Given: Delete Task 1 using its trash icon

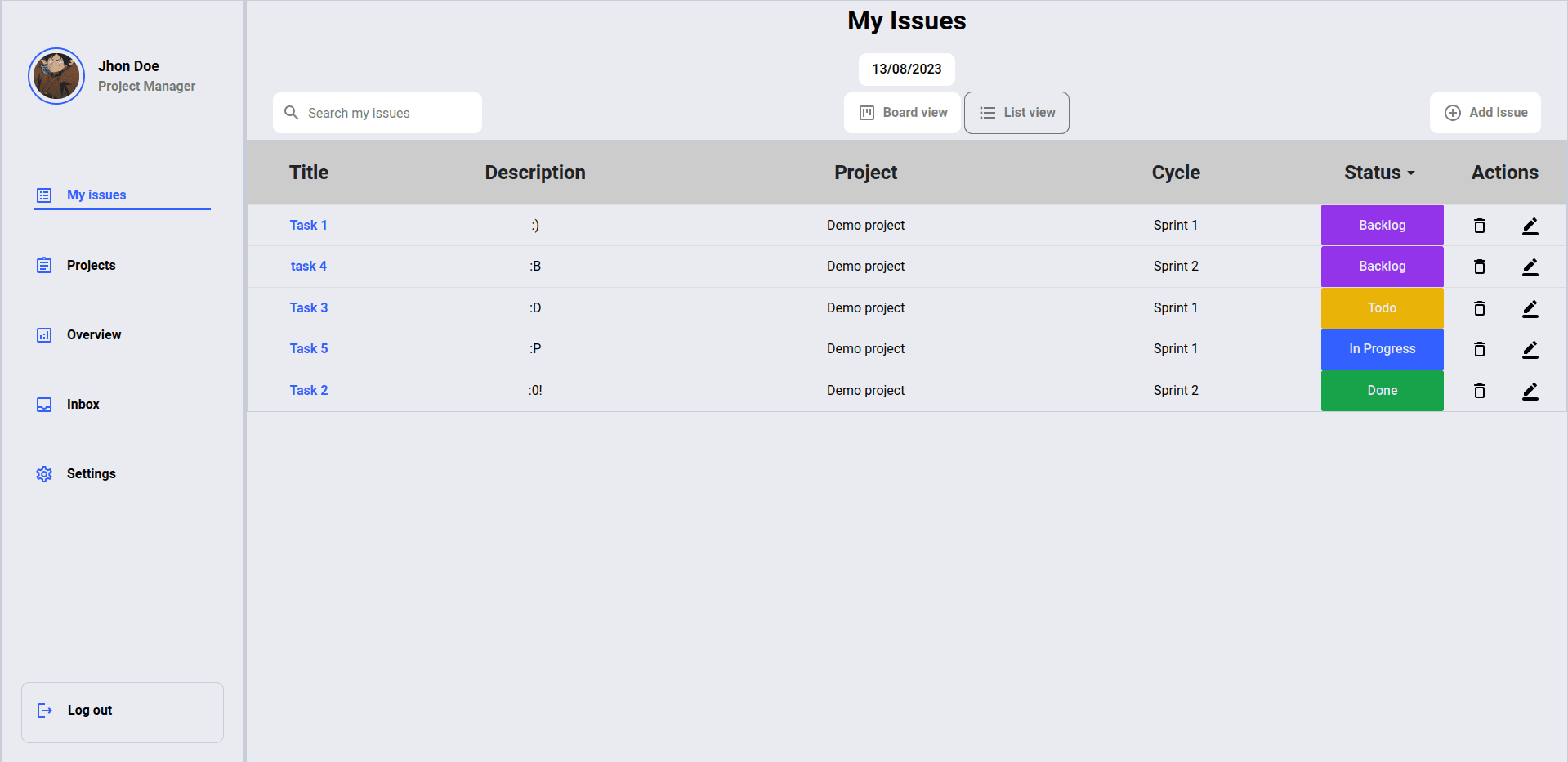Looking at the screenshot, I should 1479,226.
